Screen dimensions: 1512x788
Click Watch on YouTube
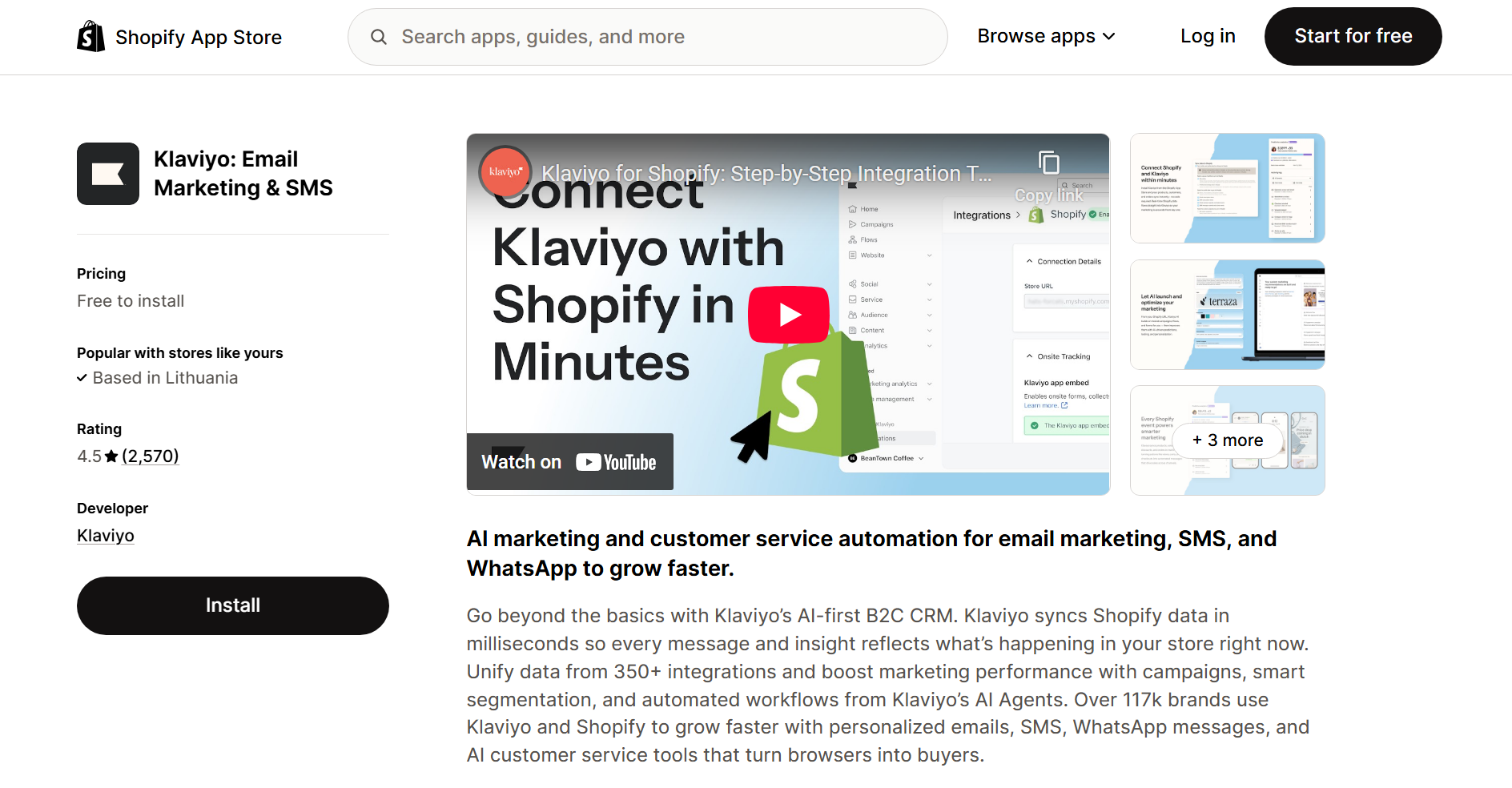click(x=569, y=461)
